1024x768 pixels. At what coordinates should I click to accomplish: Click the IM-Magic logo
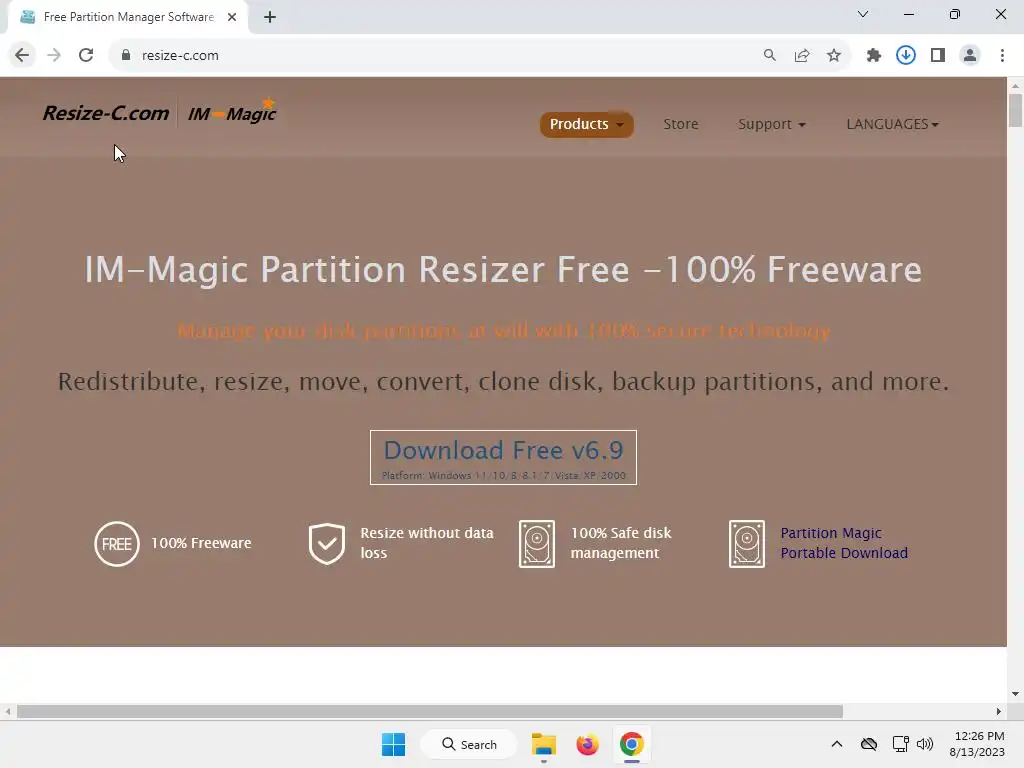pyautogui.click(x=232, y=111)
